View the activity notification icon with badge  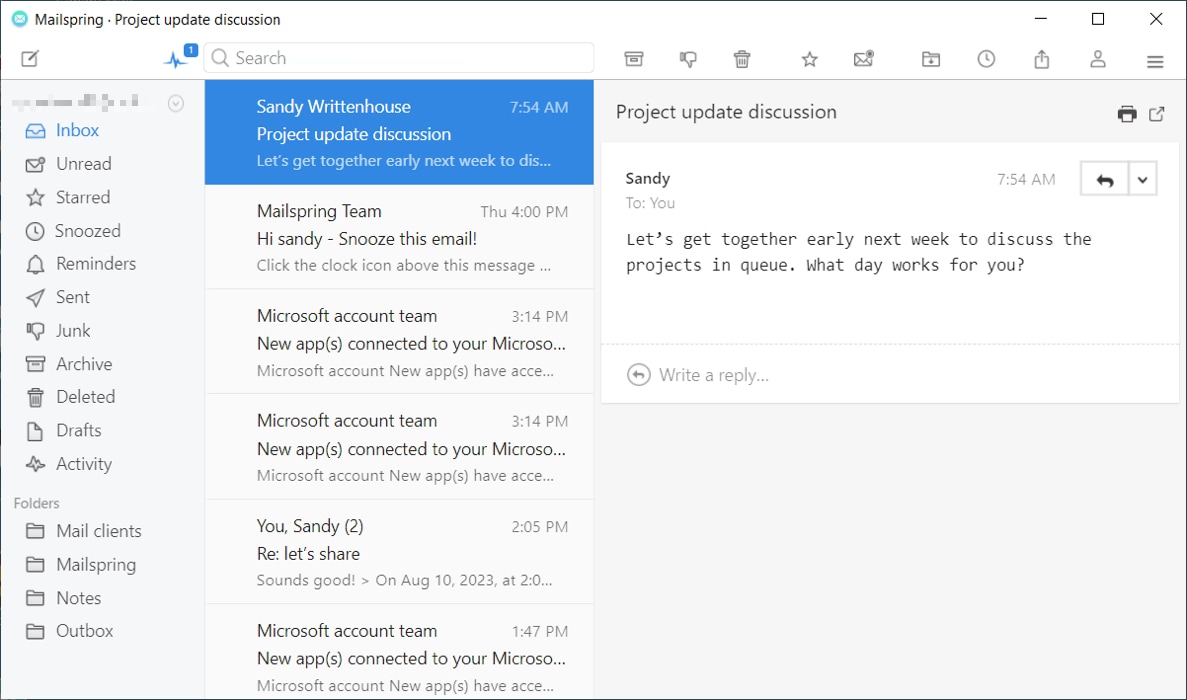tap(177, 56)
